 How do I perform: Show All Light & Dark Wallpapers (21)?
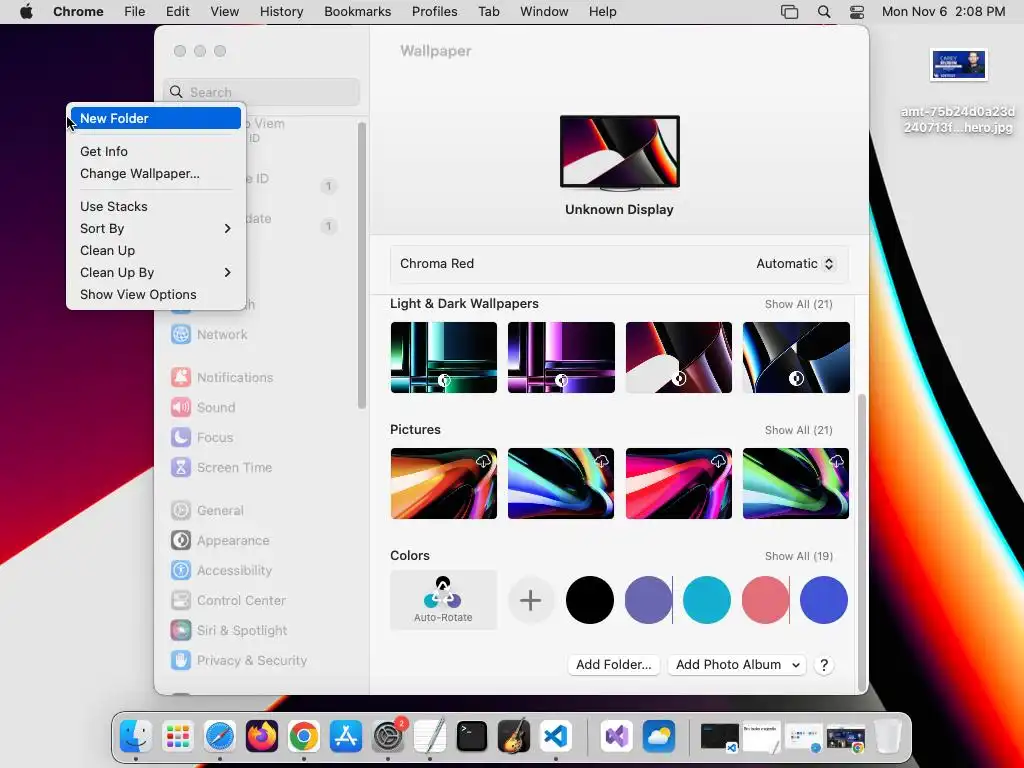799,304
